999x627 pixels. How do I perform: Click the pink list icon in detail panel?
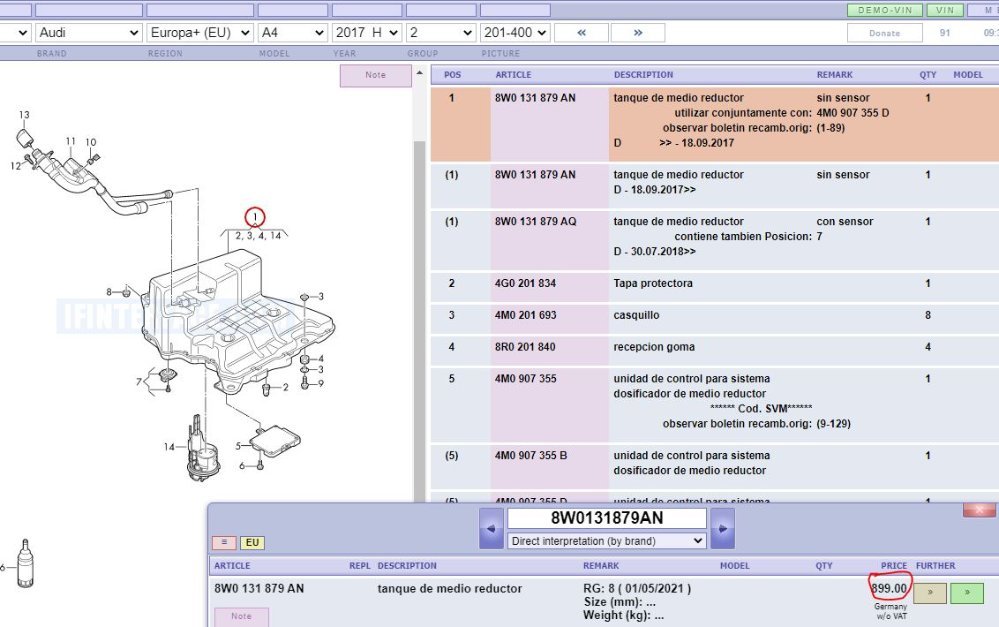224,542
